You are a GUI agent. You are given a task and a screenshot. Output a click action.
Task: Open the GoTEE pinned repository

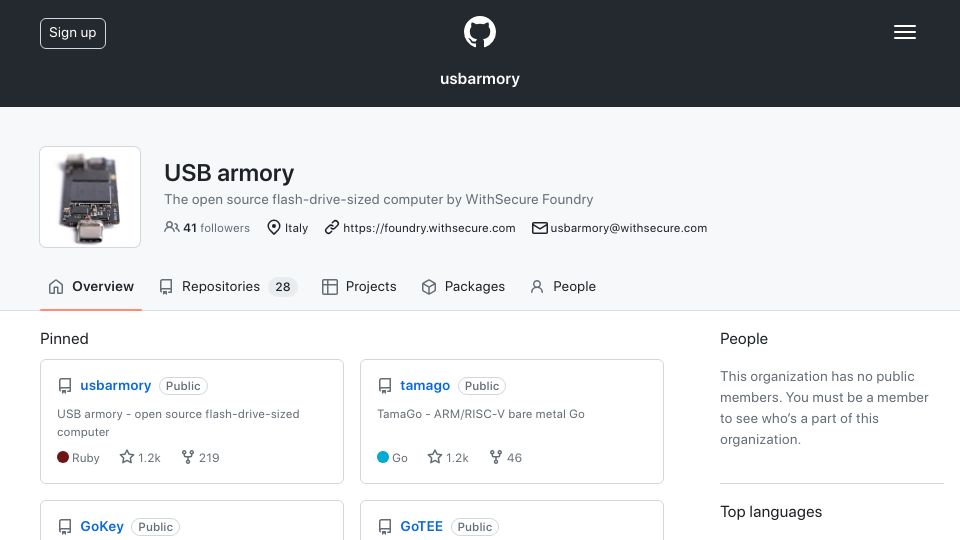click(421, 527)
